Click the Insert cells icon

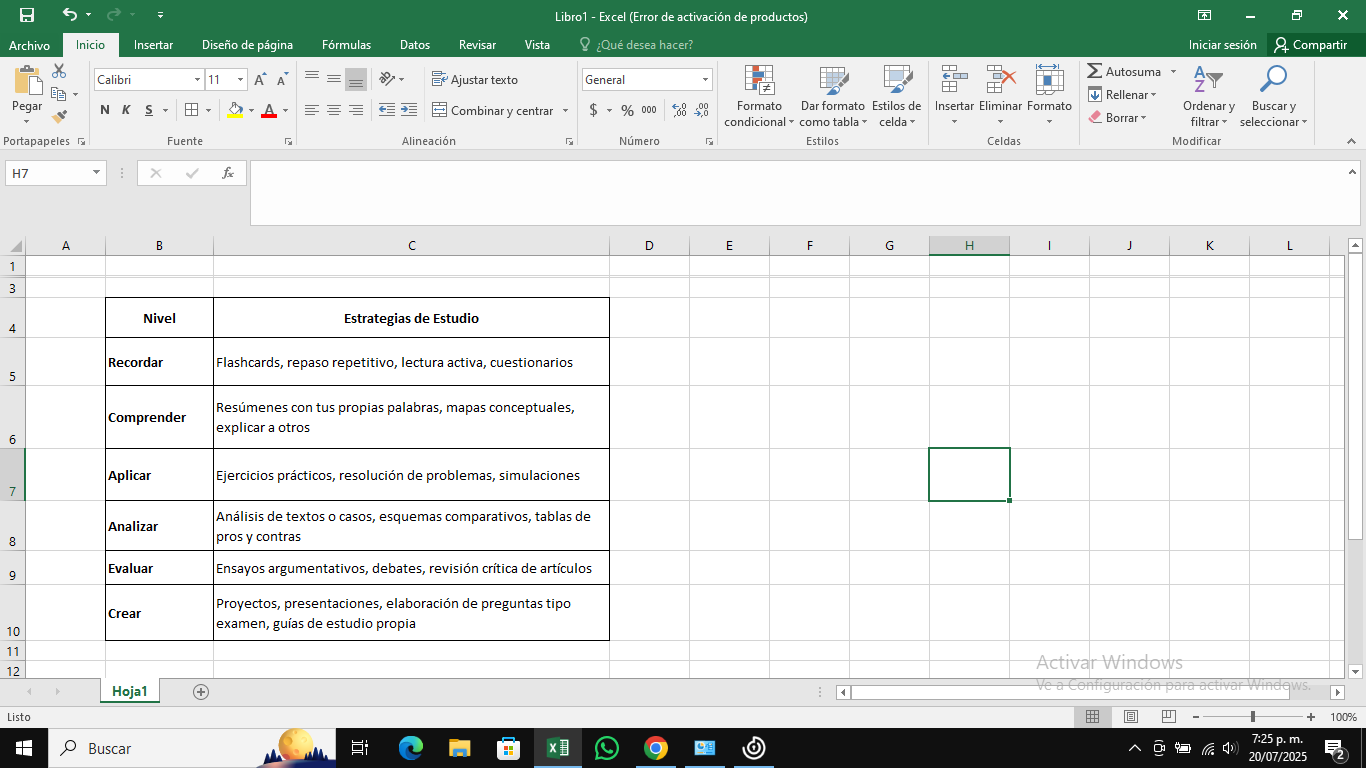point(954,80)
